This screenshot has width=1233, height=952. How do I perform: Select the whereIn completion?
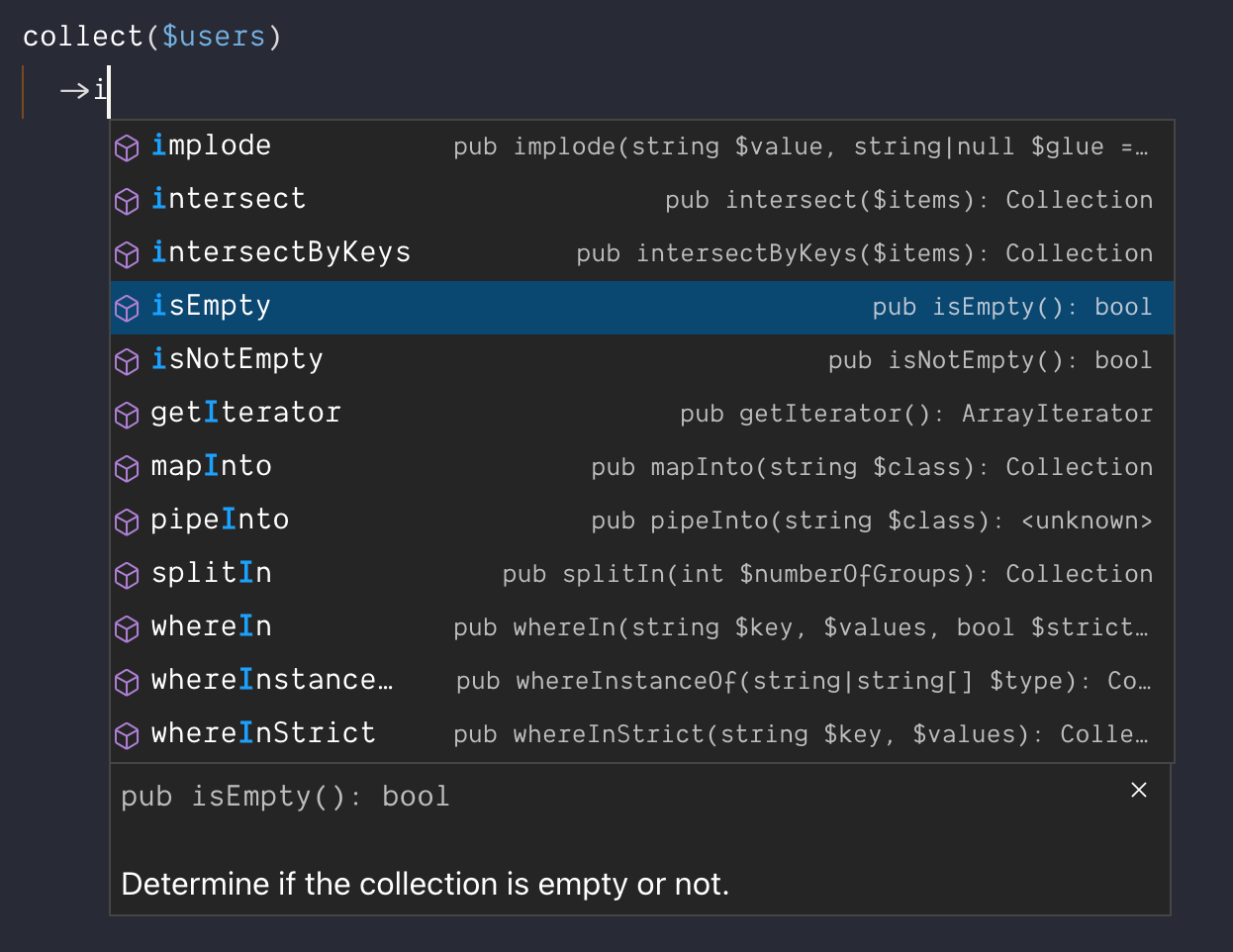(641, 627)
